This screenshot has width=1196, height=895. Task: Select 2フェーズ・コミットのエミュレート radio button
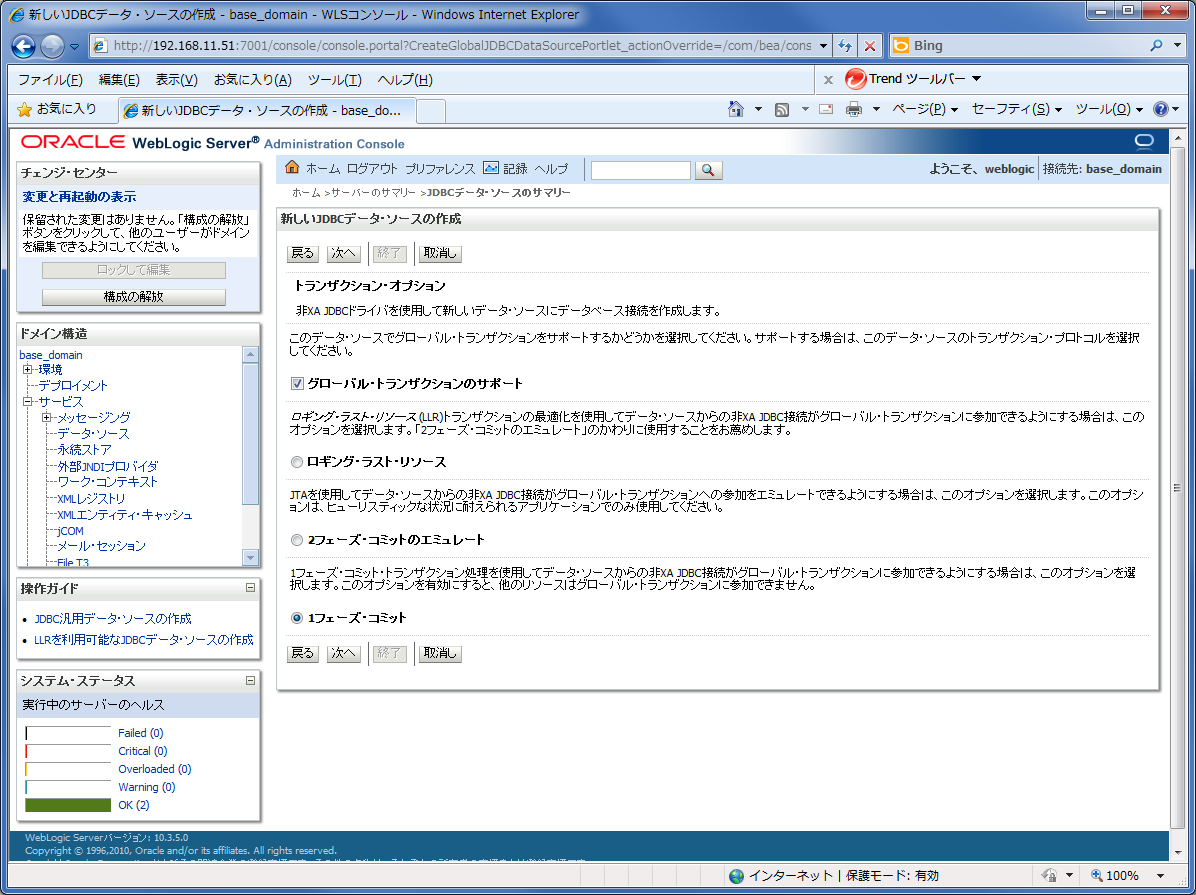pos(297,539)
